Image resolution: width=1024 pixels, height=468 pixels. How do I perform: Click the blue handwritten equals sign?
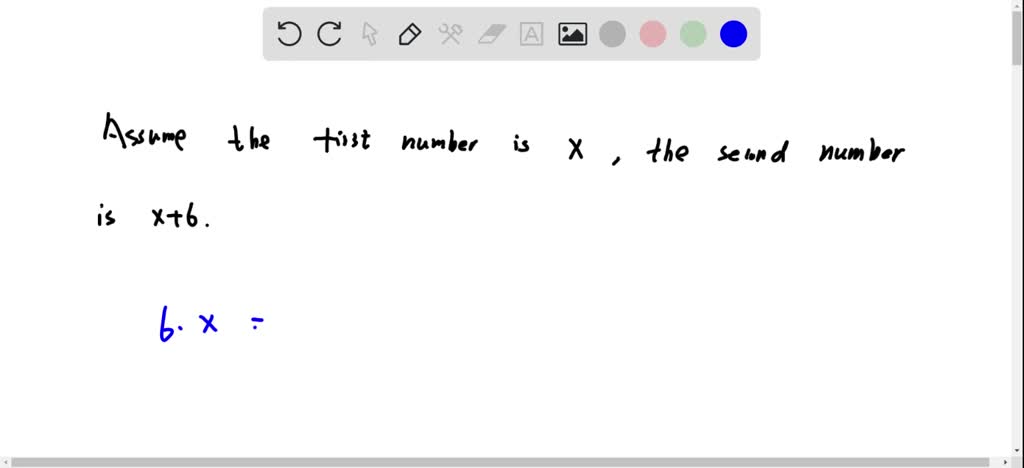257,322
